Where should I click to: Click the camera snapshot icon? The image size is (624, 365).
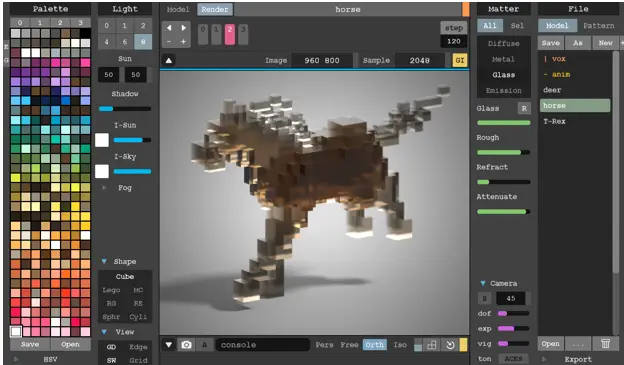tap(186, 345)
